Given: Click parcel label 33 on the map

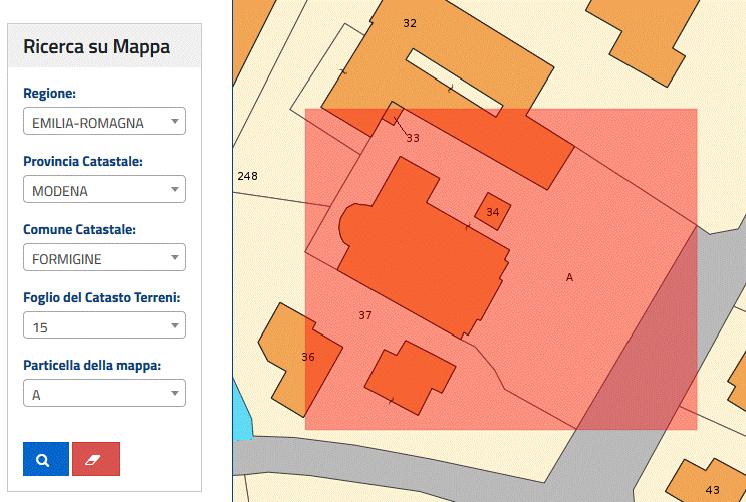Looking at the screenshot, I should [413, 138].
